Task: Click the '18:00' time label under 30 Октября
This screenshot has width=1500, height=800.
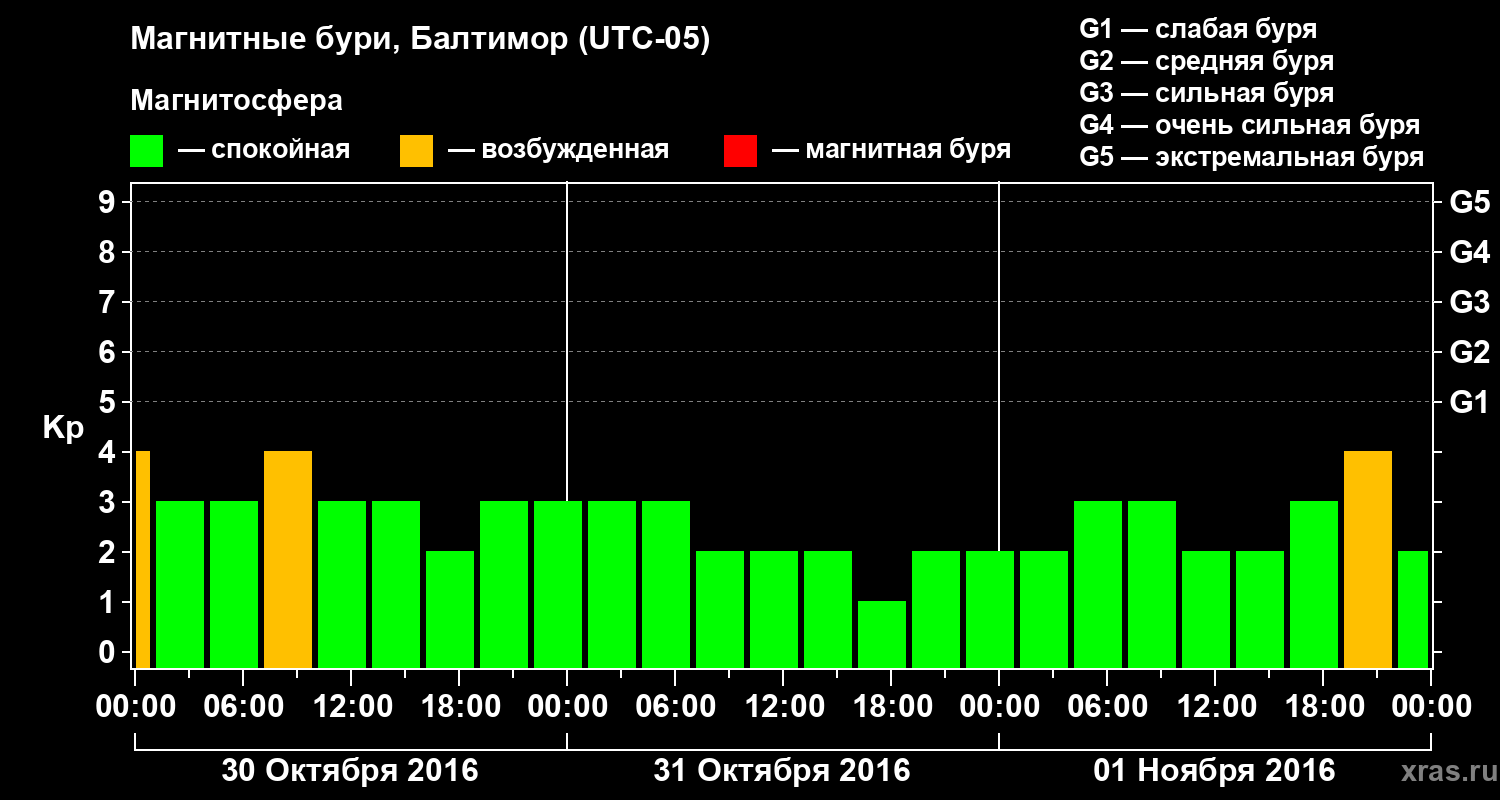Action: pos(463,708)
